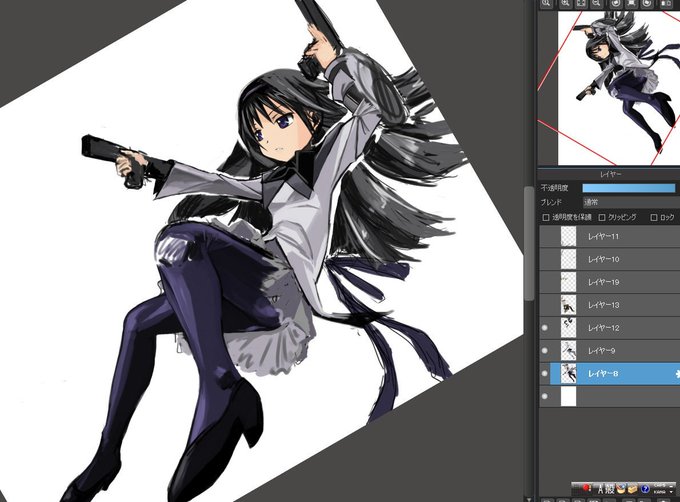Image resolution: width=680 pixels, height=502 pixels.
Task: Click the white bottom layer thumbnail
Action: [x=569, y=396]
